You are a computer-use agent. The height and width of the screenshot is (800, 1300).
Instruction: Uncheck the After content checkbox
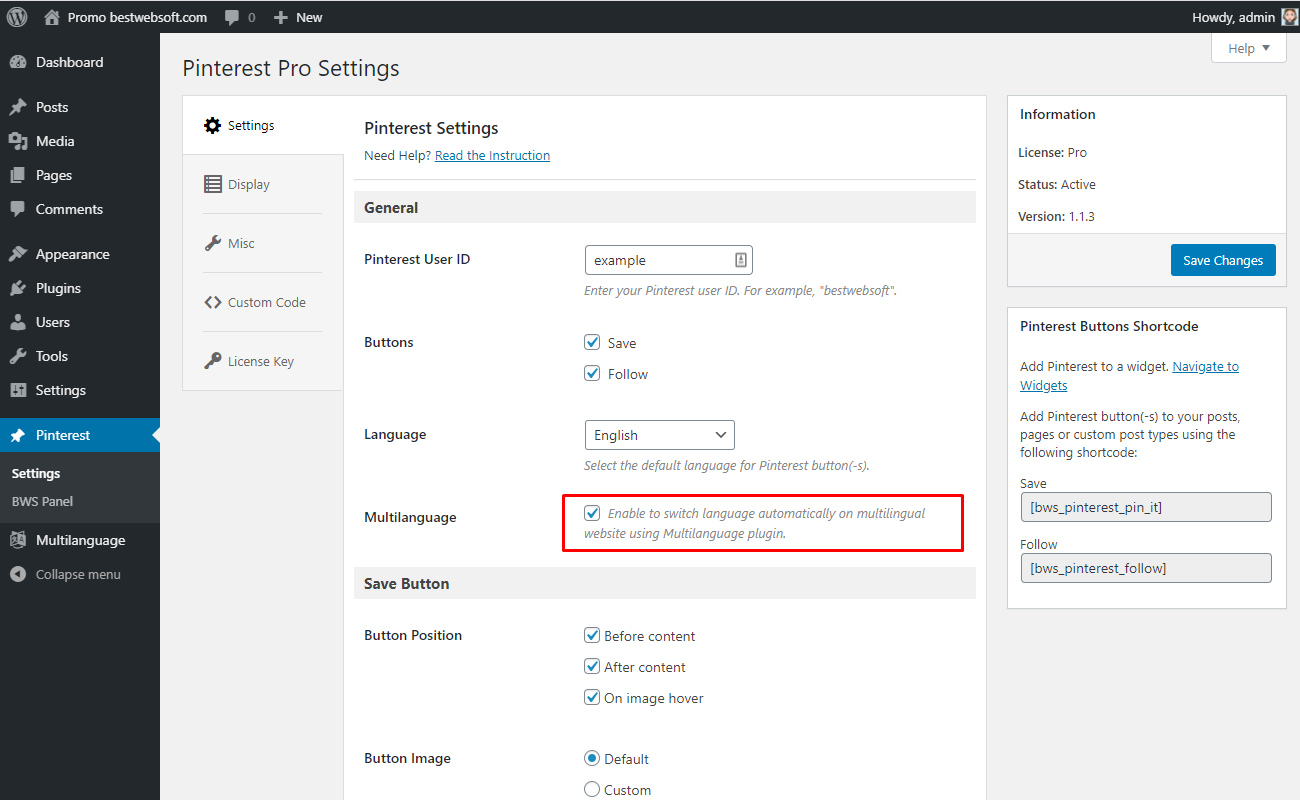[592, 666]
